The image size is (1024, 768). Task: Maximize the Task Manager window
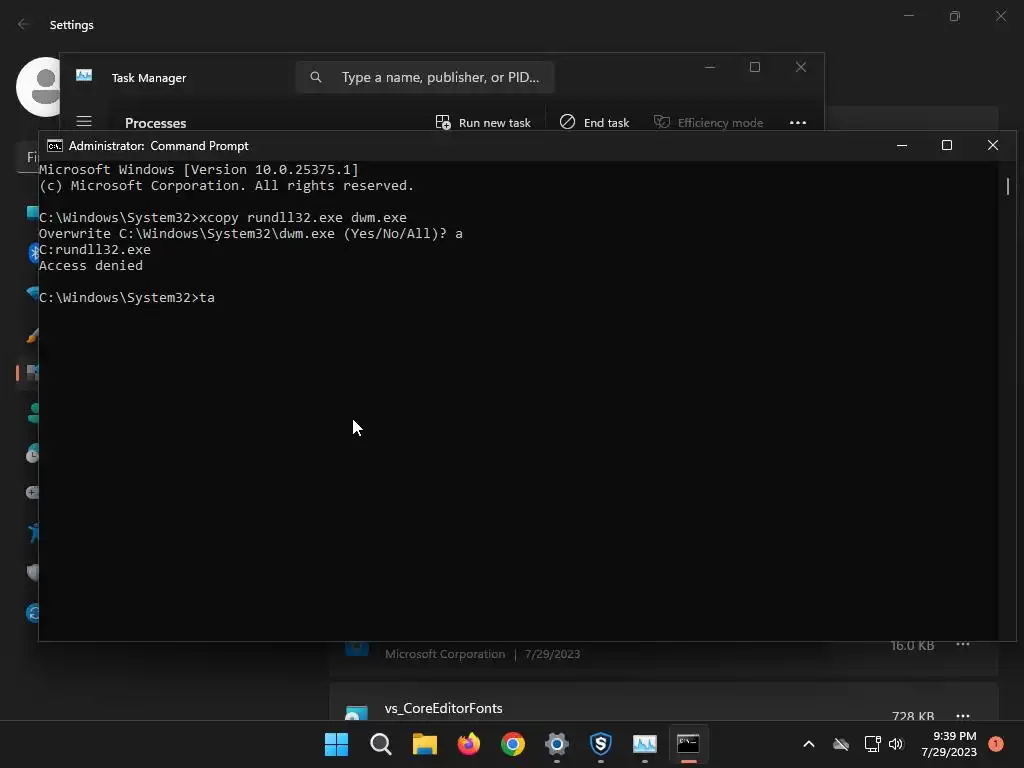tap(755, 67)
